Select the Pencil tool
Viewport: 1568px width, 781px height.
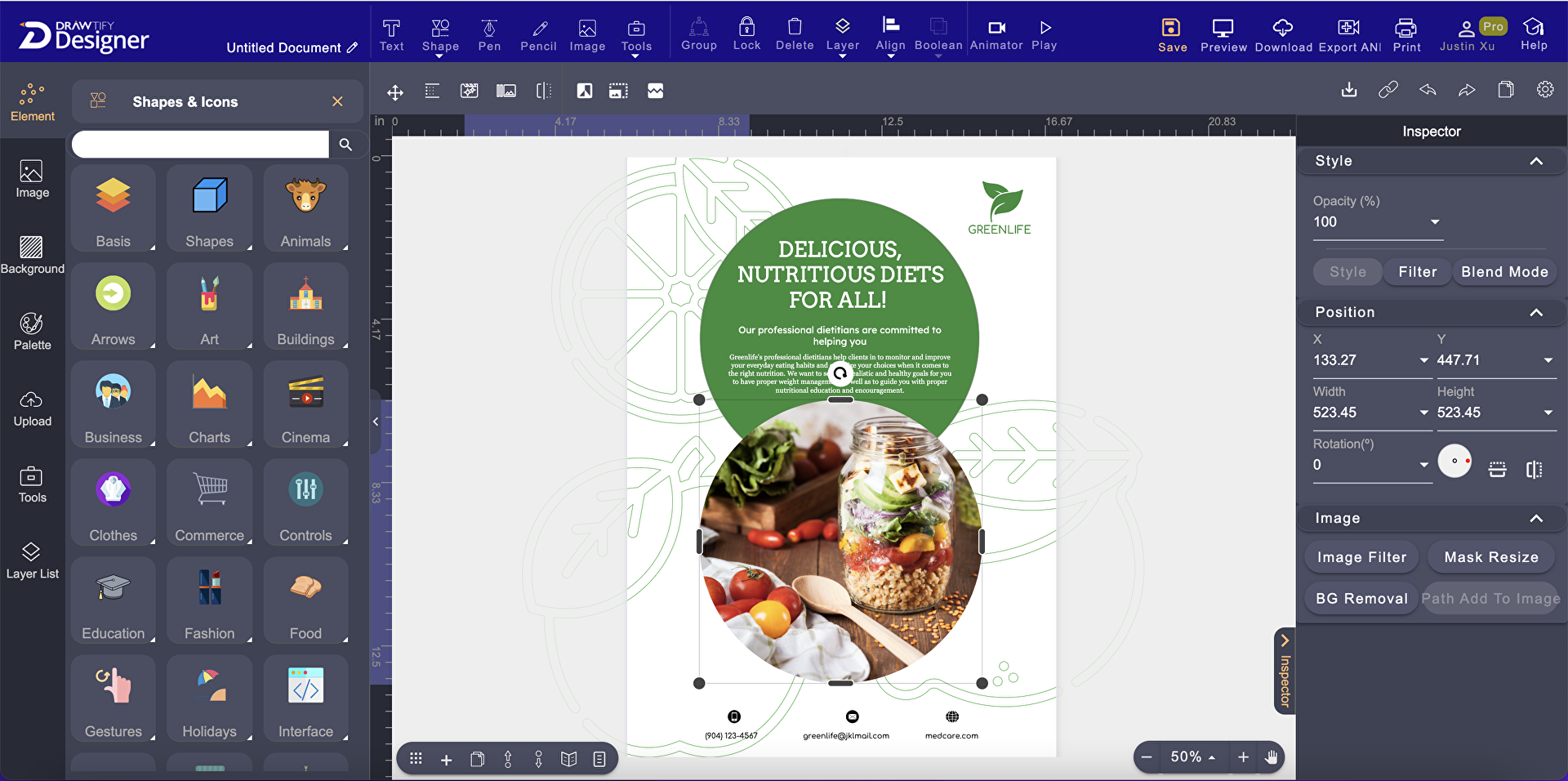coord(538,35)
